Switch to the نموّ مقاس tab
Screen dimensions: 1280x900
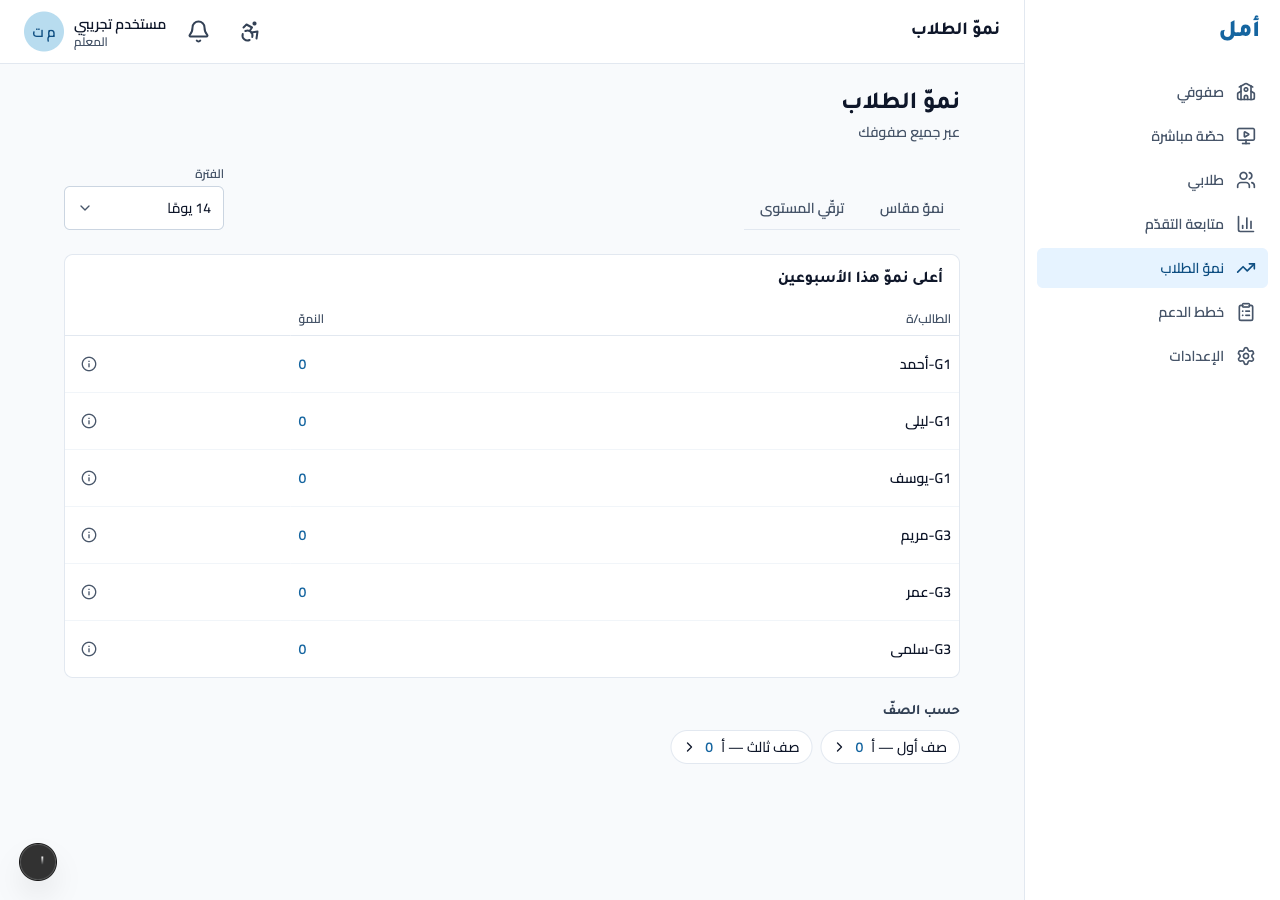click(x=911, y=208)
